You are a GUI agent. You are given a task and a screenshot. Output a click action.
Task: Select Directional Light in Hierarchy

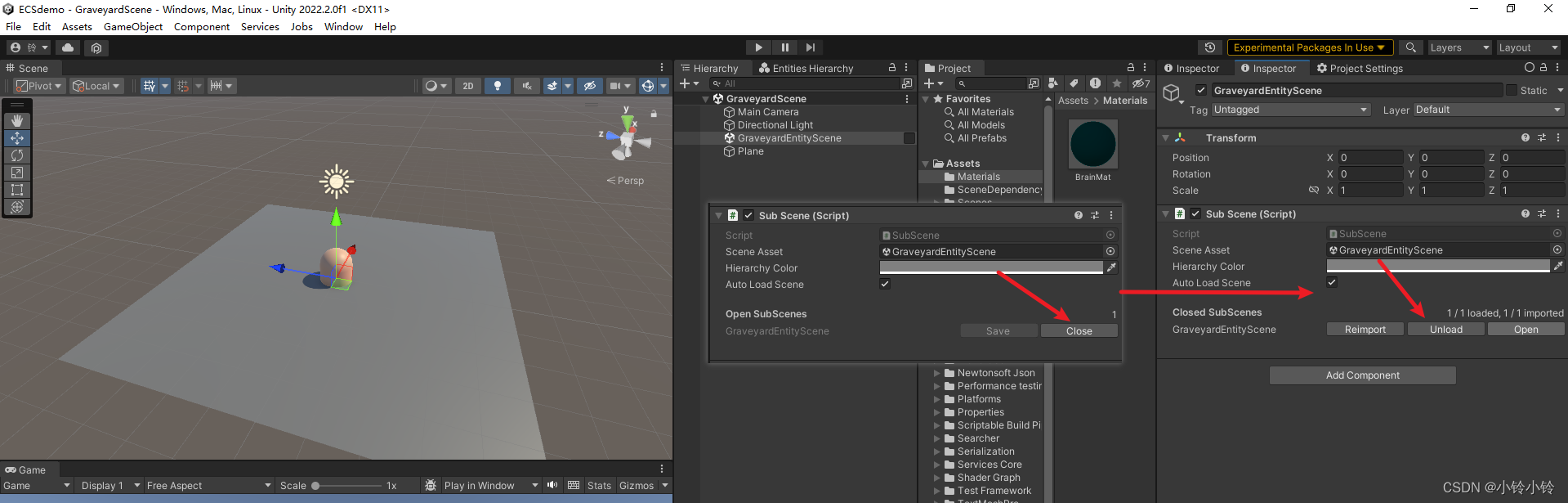(775, 125)
